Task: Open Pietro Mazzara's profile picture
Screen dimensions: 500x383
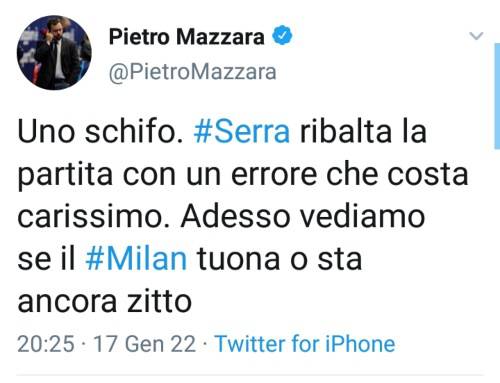Action: point(54,53)
